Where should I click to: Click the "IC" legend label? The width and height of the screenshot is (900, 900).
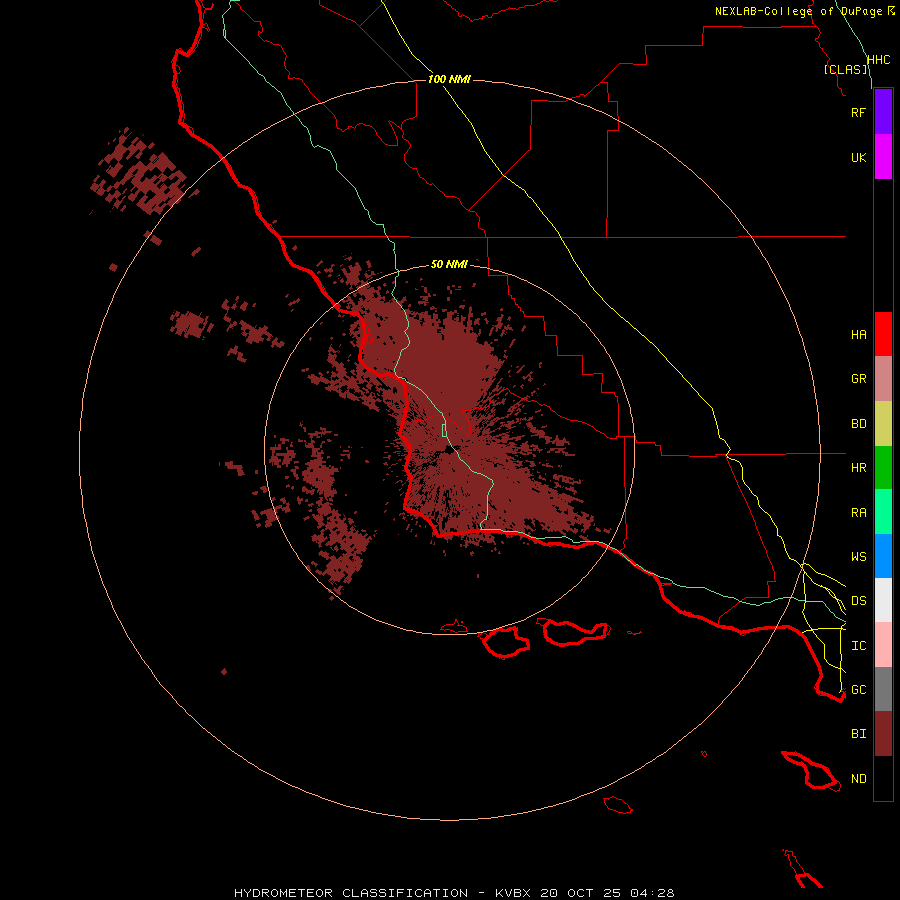[858, 646]
